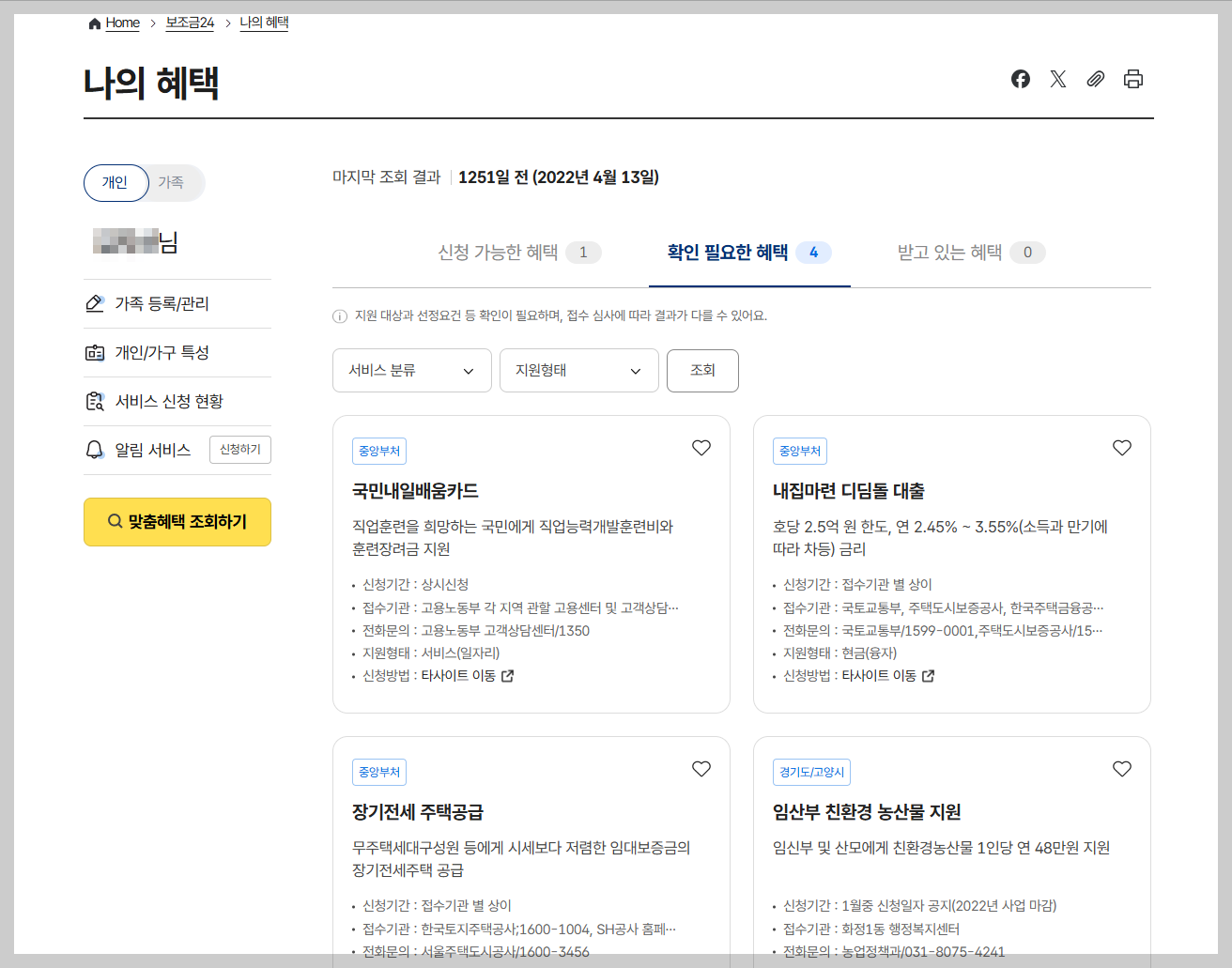Click 지원형태 : 서비스(일자리) text
Image resolution: width=1232 pixels, height=968 pixels.
click(431, 653)
